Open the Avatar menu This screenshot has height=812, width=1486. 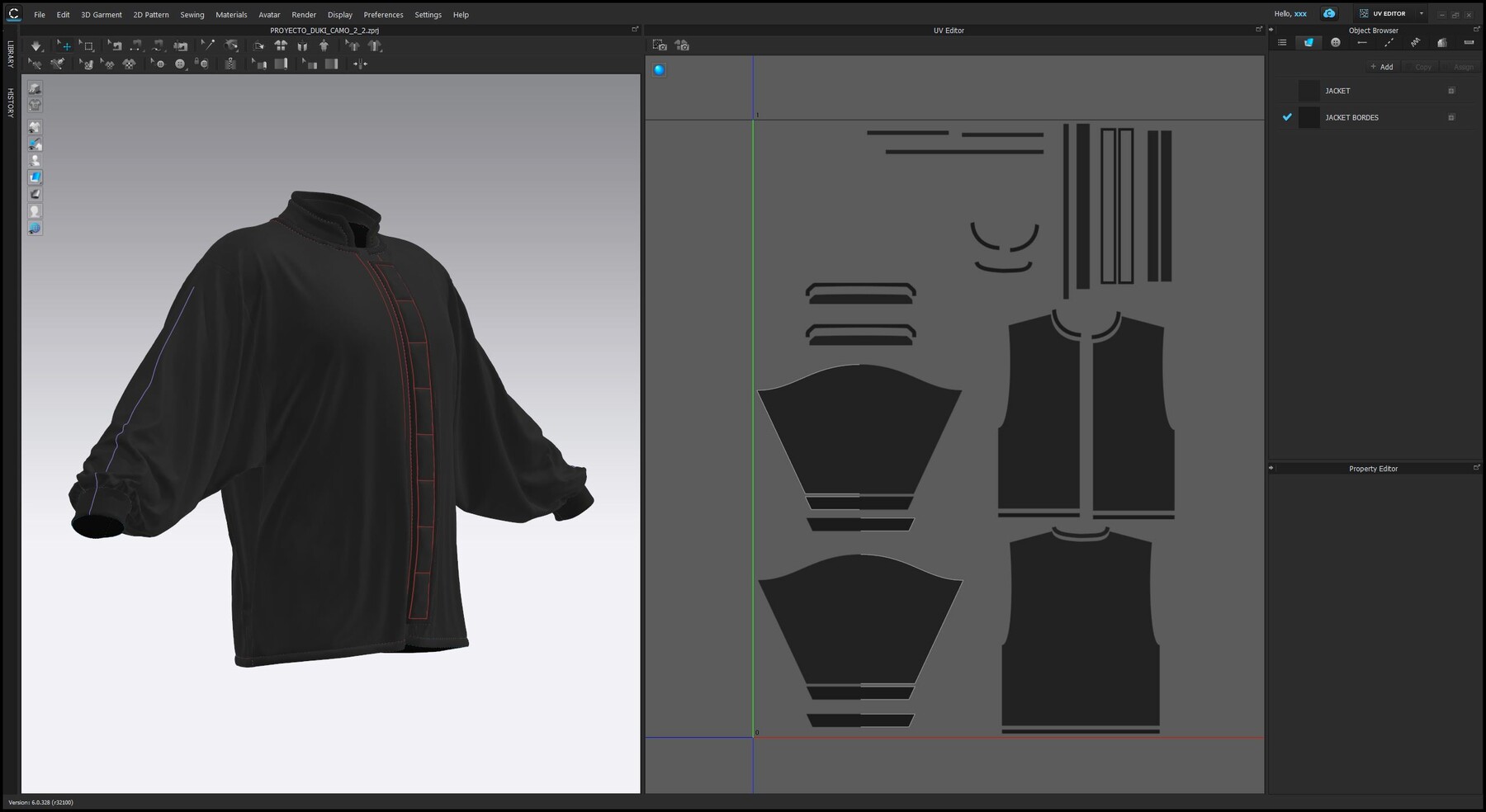pyautogui.click(x=268, y=14)
